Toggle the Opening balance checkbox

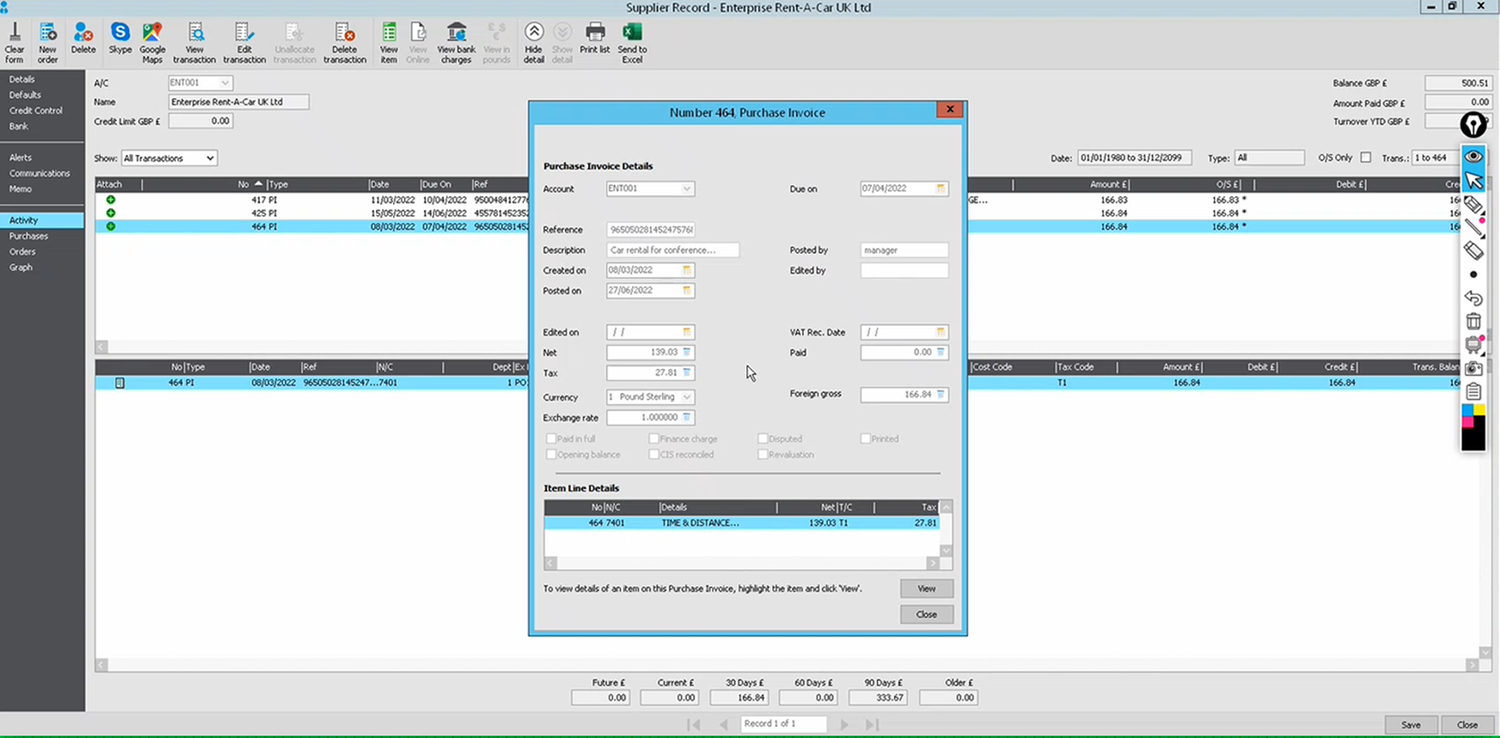(x=551, y=455)
